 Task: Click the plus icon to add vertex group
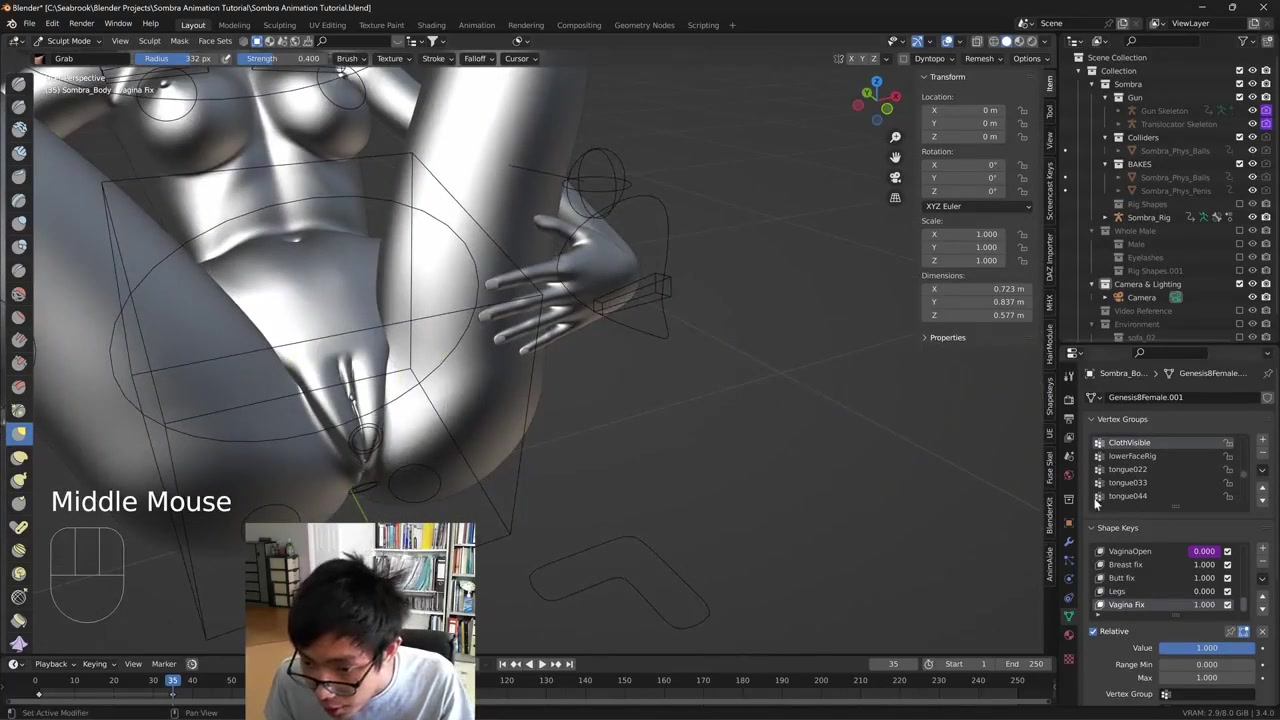click(x=1262, y=441)
